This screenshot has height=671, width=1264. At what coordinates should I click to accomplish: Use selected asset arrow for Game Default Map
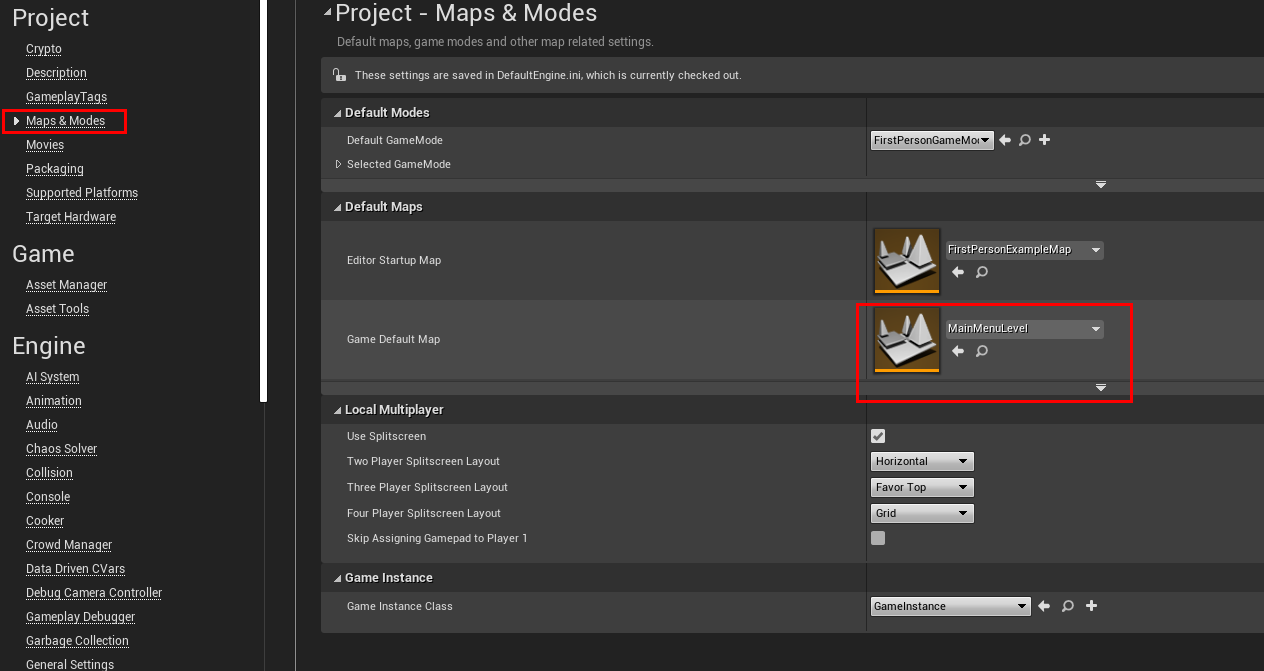tap(958, 351)
